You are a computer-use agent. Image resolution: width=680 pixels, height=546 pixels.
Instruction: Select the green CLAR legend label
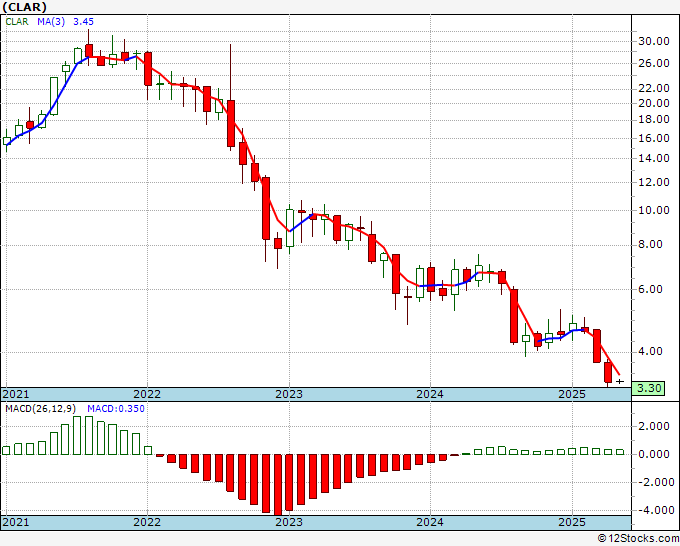click(x=17, y=22)
